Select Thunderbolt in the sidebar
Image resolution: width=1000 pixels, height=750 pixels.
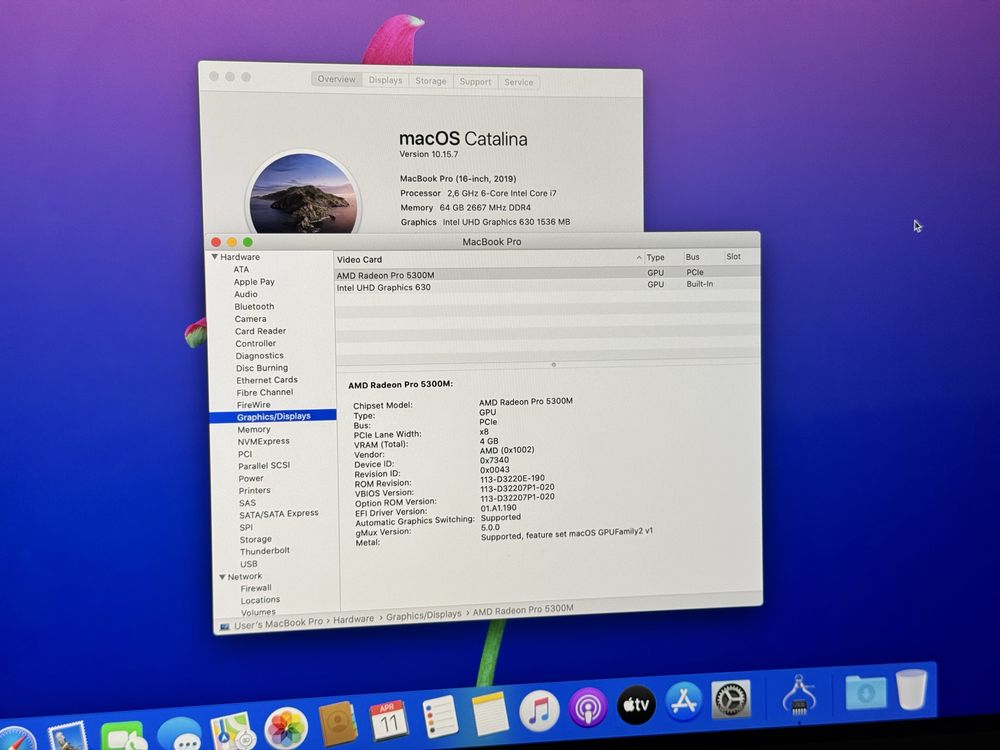265,550
